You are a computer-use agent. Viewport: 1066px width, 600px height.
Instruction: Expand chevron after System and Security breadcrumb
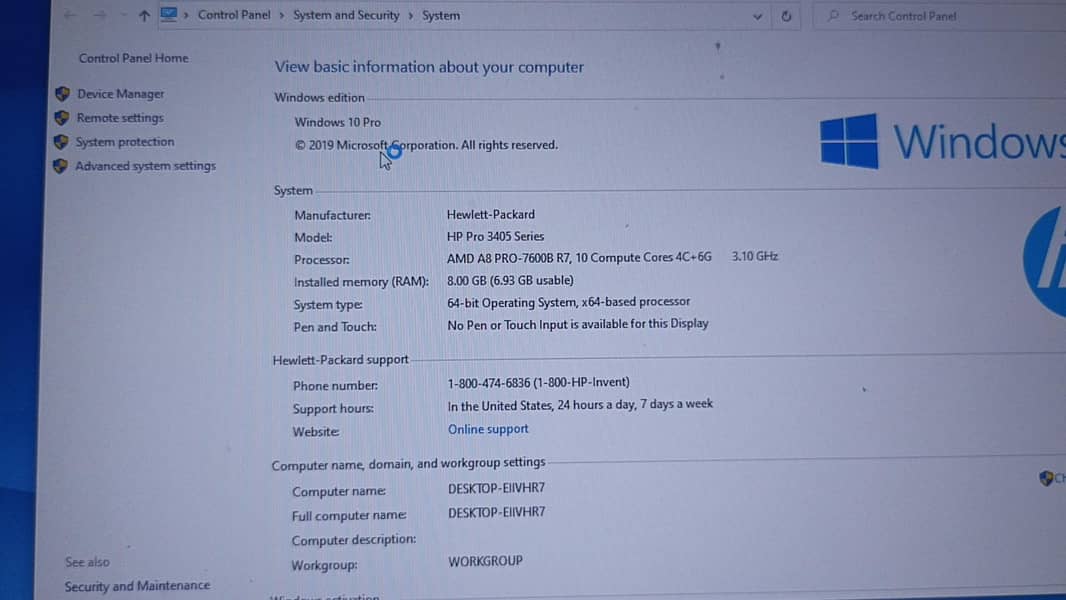[411, 16]
